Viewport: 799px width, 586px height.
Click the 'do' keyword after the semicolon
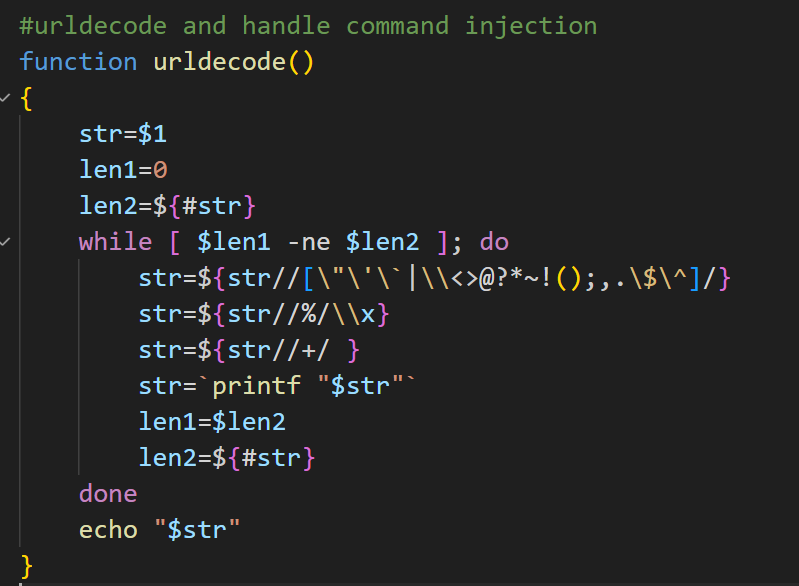(494, 242)
